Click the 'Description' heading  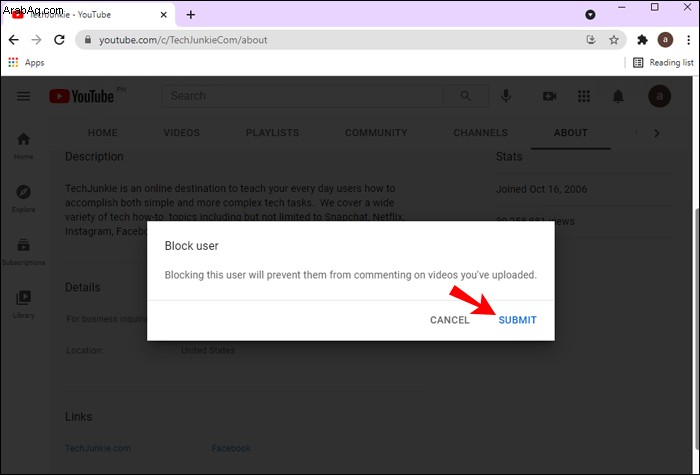point(94,157)
